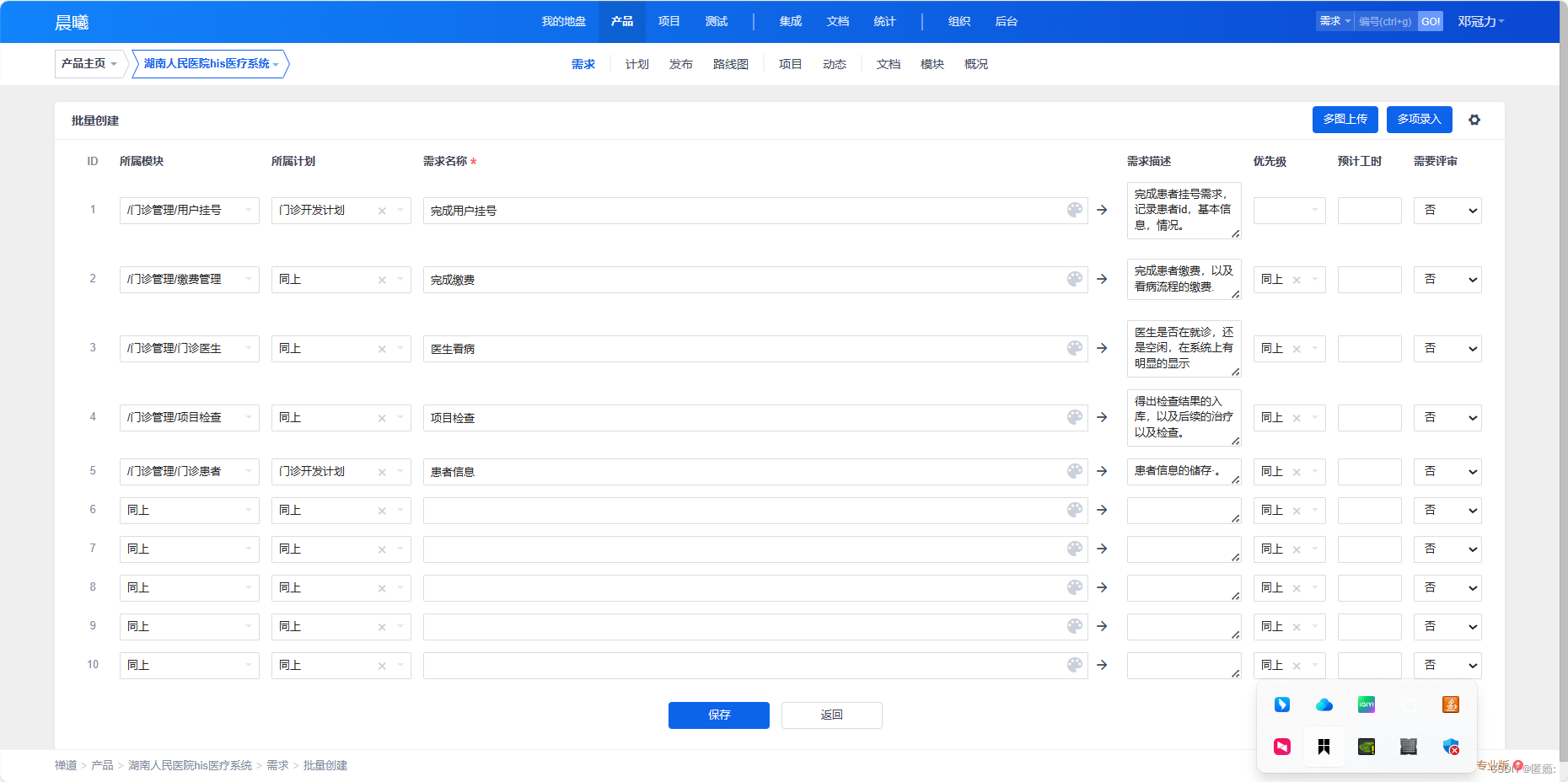Screen dimensions: 1568x782
Task: Open module dropdown /门诊管理/项目检查
Action: (x=190, y=418)
